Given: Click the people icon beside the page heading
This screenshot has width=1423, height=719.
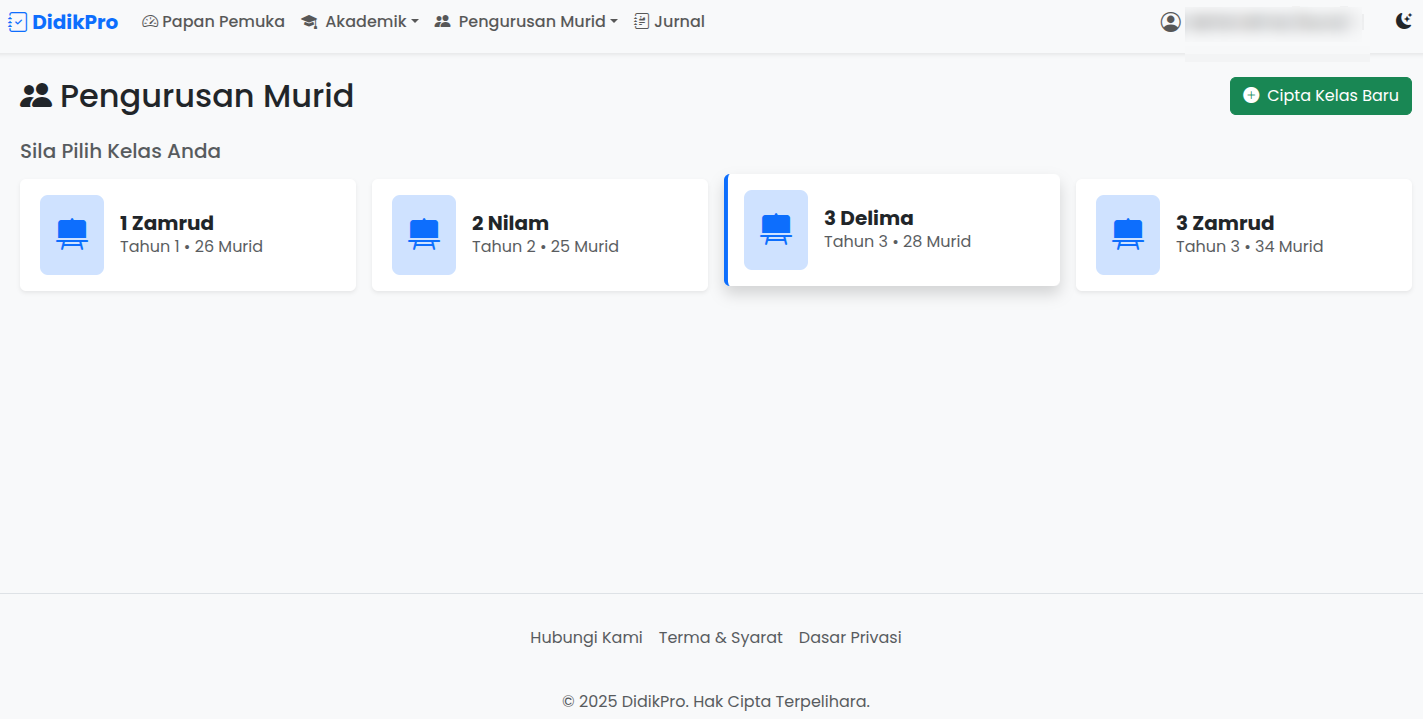Looking at the screenshot, I should [x=36, y=95].
